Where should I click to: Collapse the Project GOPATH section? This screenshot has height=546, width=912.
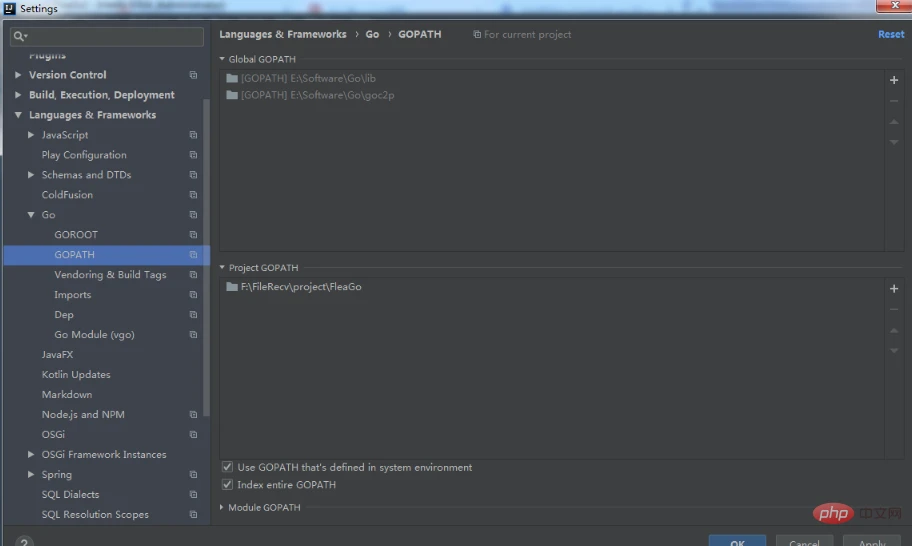[x=222, y=267]
